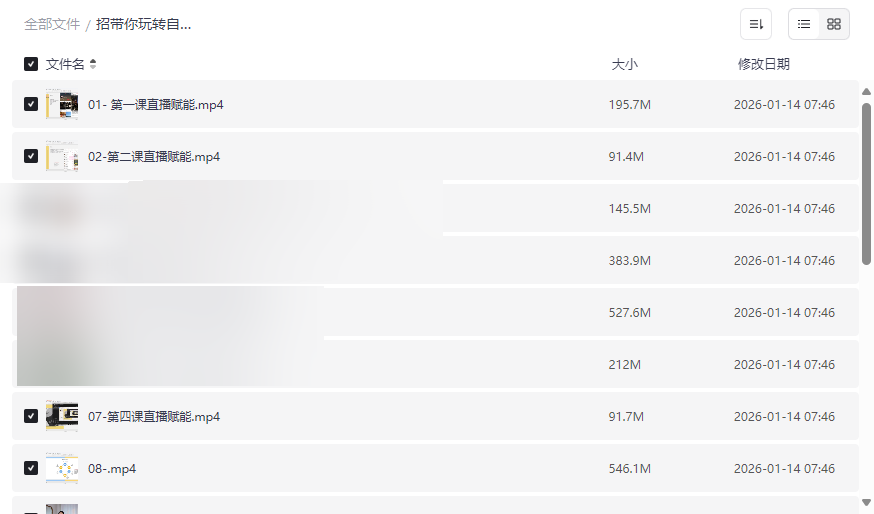The image size is (874, 514).
Task: Click the 全部文件 breadcrumb link
Action: pyautogui.click(x=52, y=24)
